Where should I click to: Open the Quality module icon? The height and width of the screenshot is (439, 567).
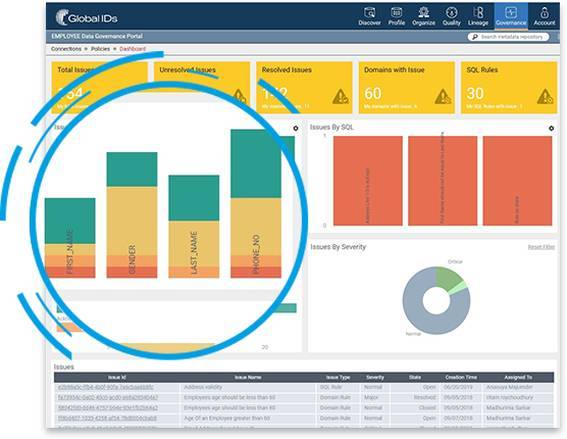pyautogui.click(x=451, y=16)
